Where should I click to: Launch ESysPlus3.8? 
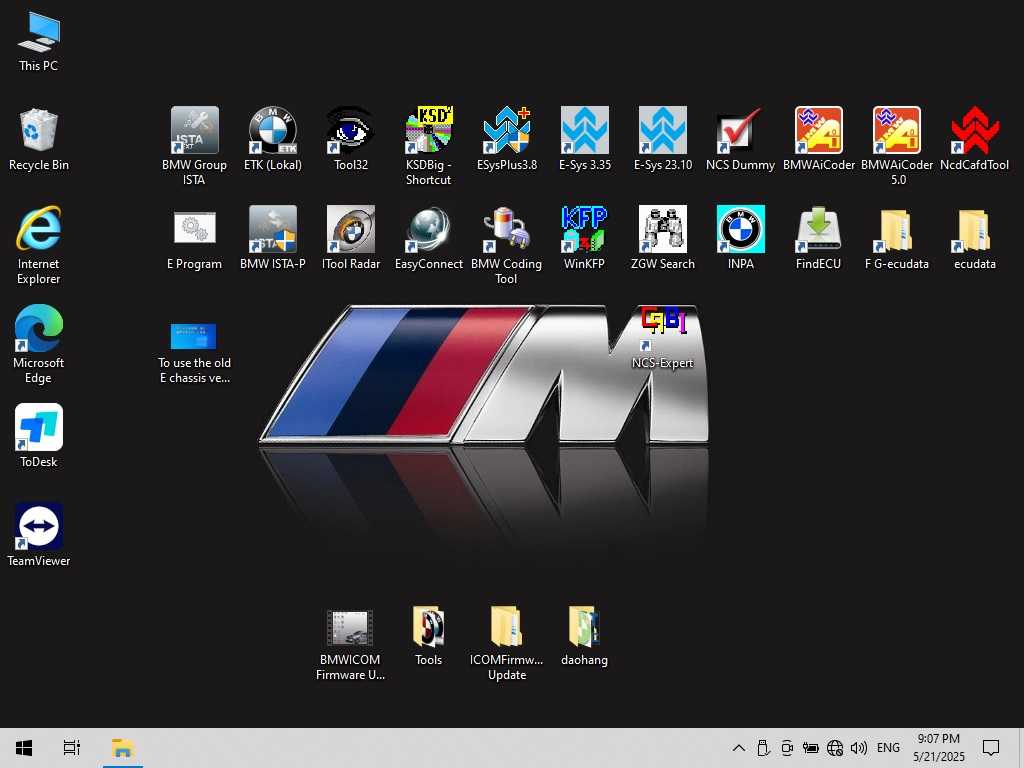[506, 130]
